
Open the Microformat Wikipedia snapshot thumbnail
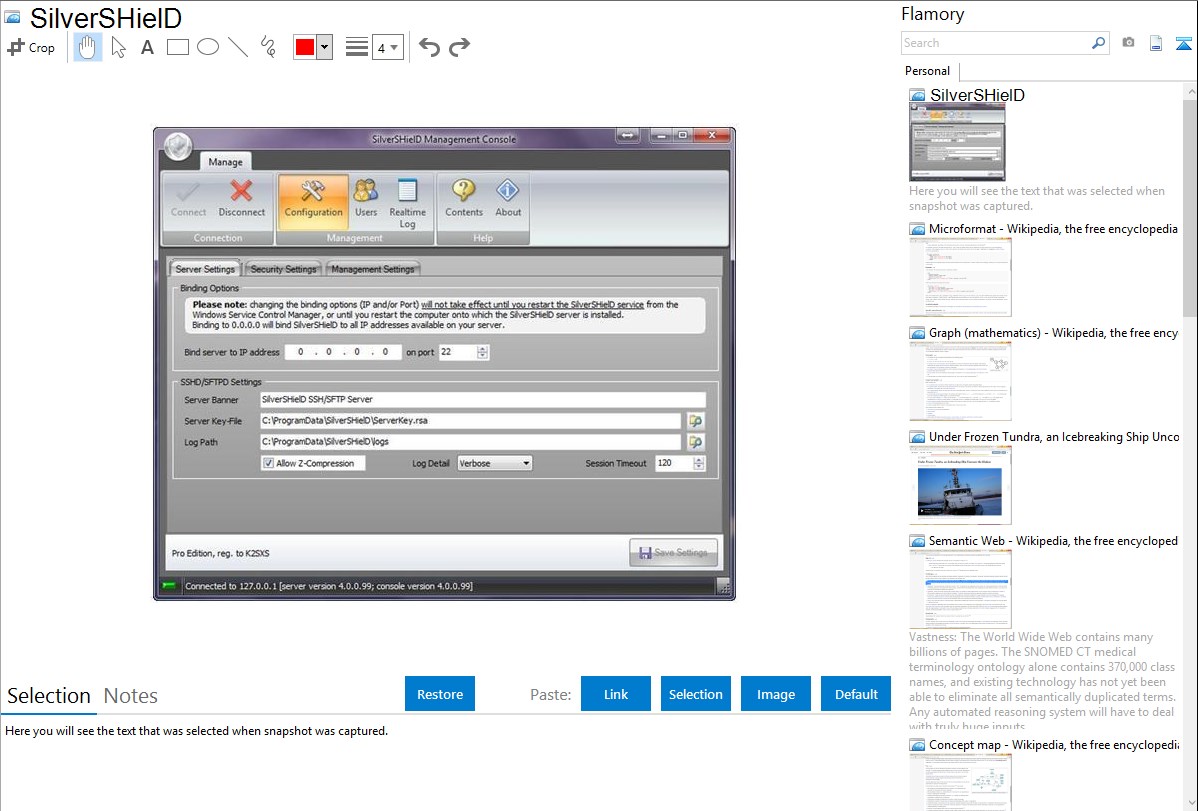click(x=960, y=277)
